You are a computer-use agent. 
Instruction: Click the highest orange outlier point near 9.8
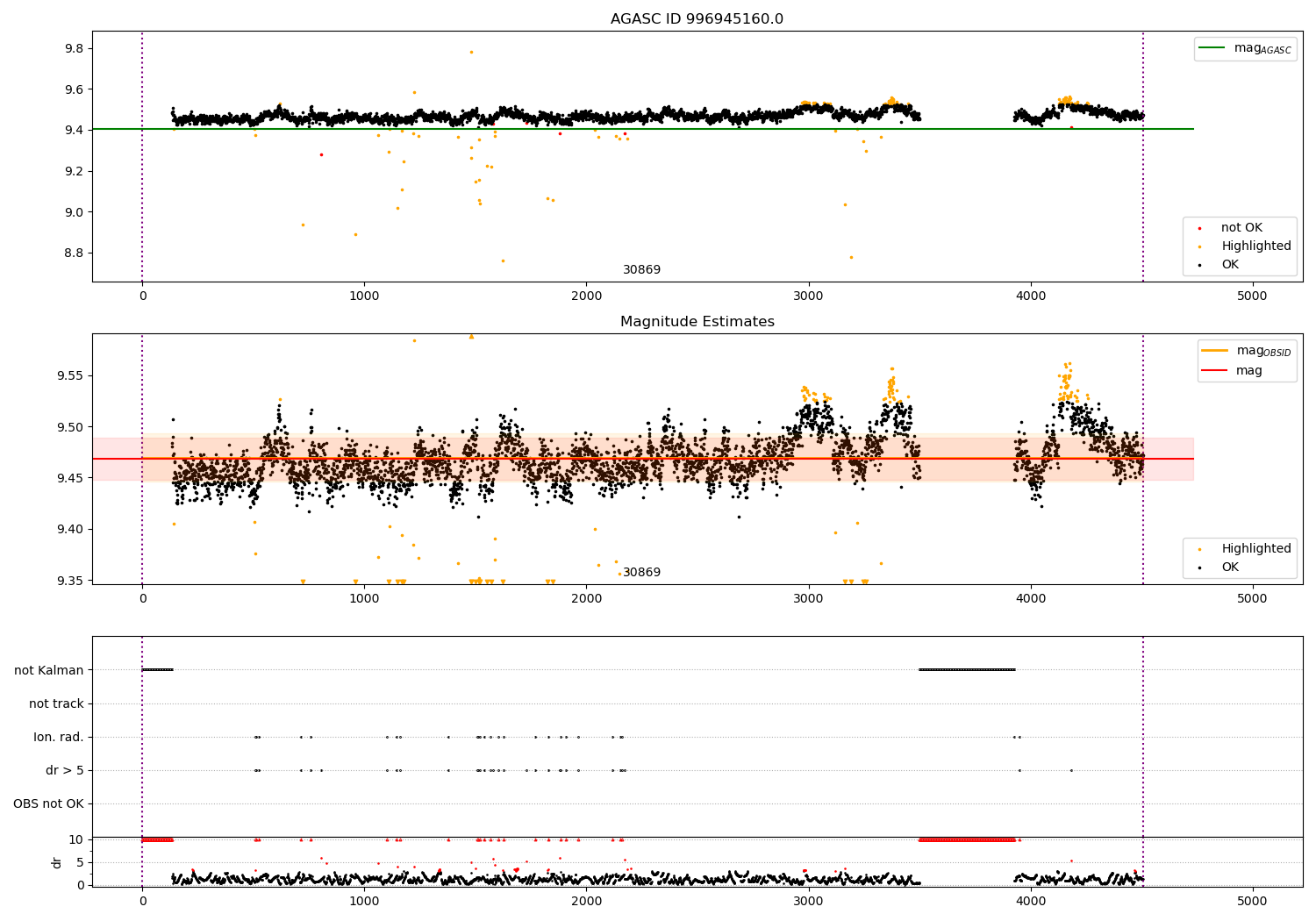coord(471,52)
